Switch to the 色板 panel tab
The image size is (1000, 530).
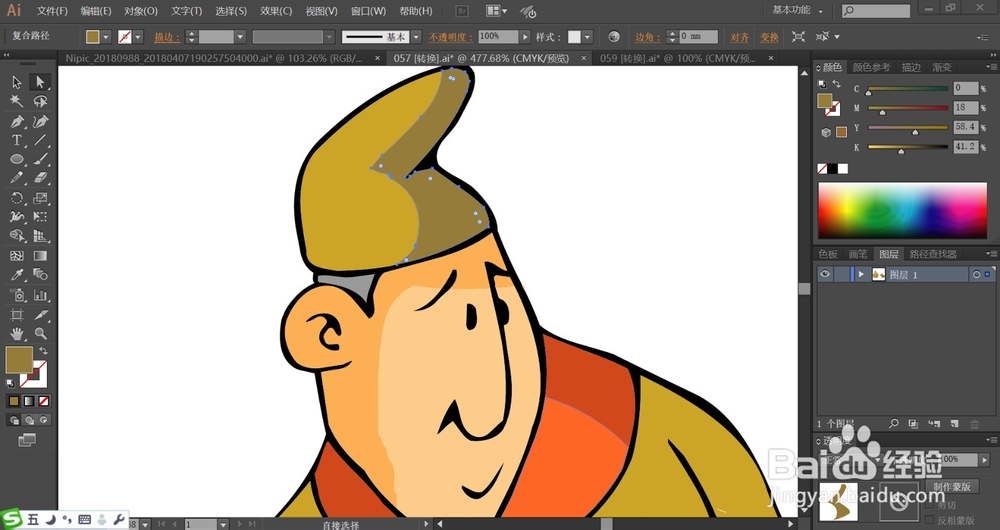coord(828,254)
